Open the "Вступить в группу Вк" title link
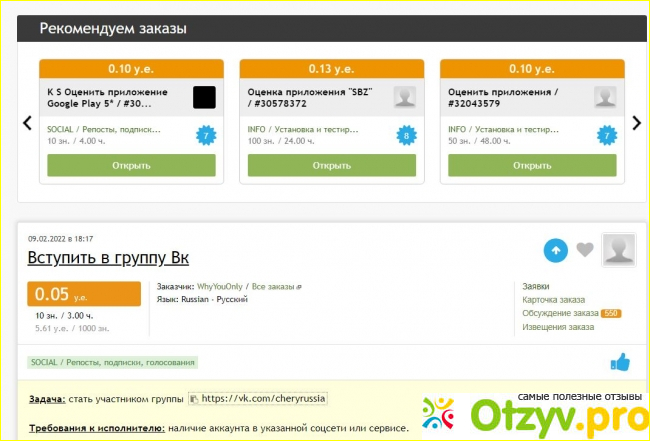 (108, 258)
